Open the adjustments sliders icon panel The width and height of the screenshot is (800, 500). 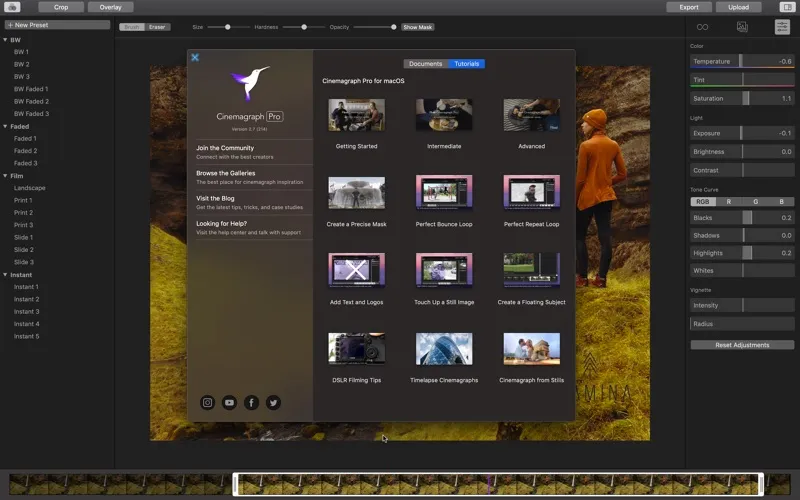(x=782, y=27)
